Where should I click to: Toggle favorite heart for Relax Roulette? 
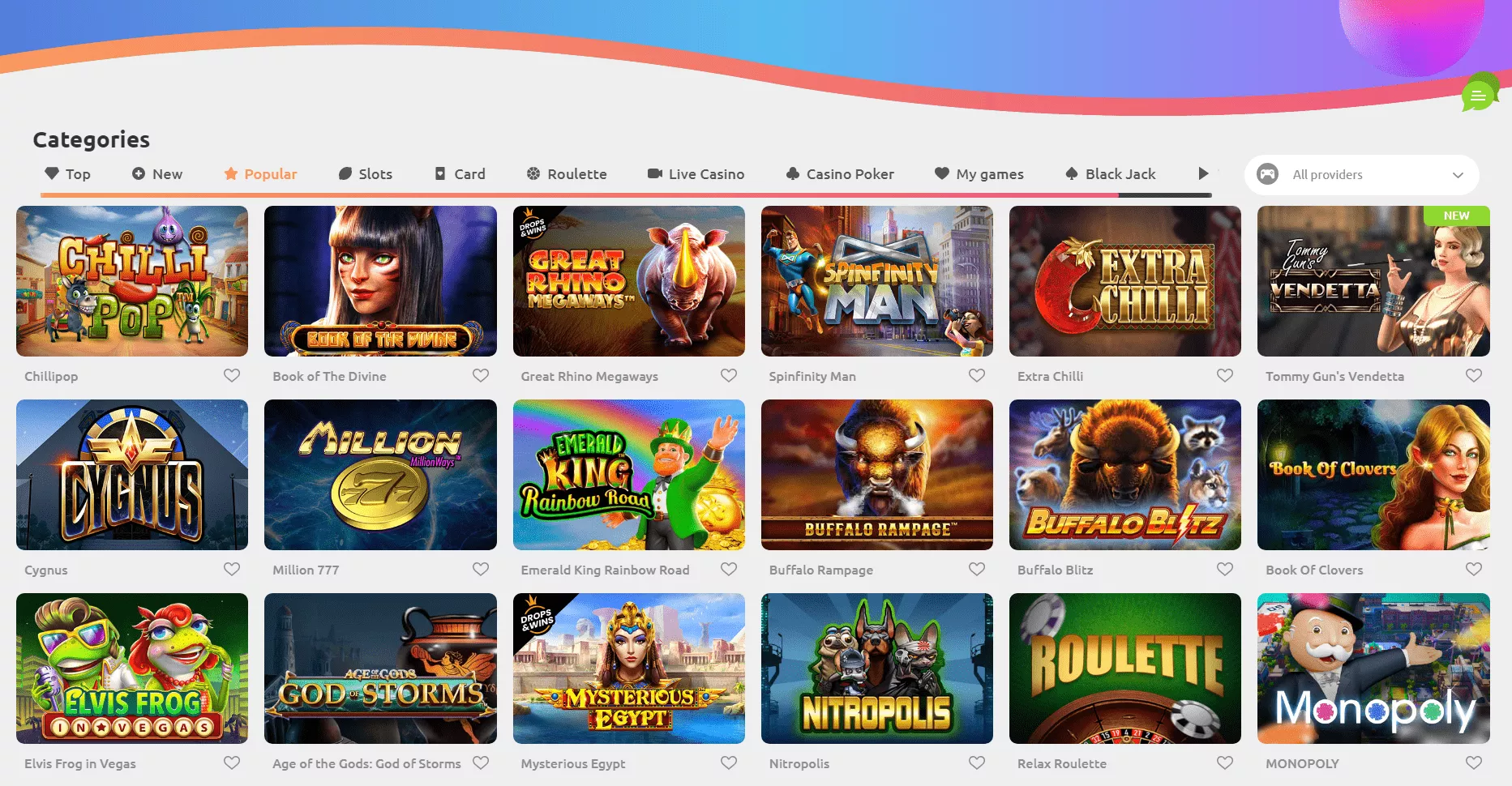click(1225, 763)
